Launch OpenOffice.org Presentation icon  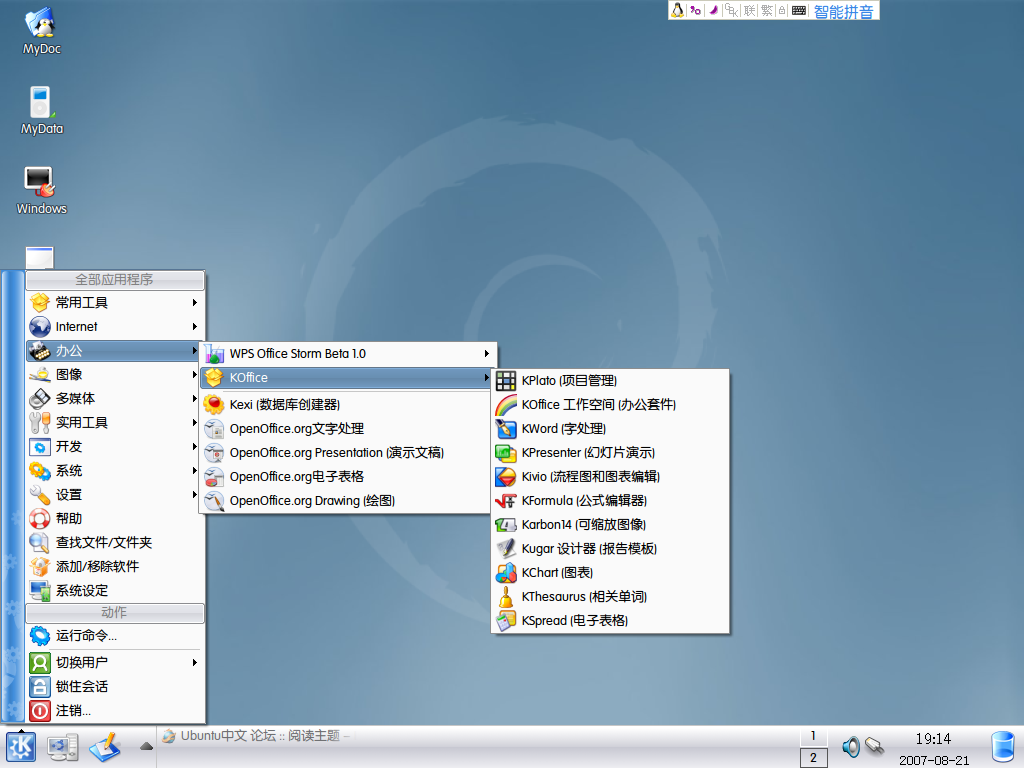[x=214, y=453]
